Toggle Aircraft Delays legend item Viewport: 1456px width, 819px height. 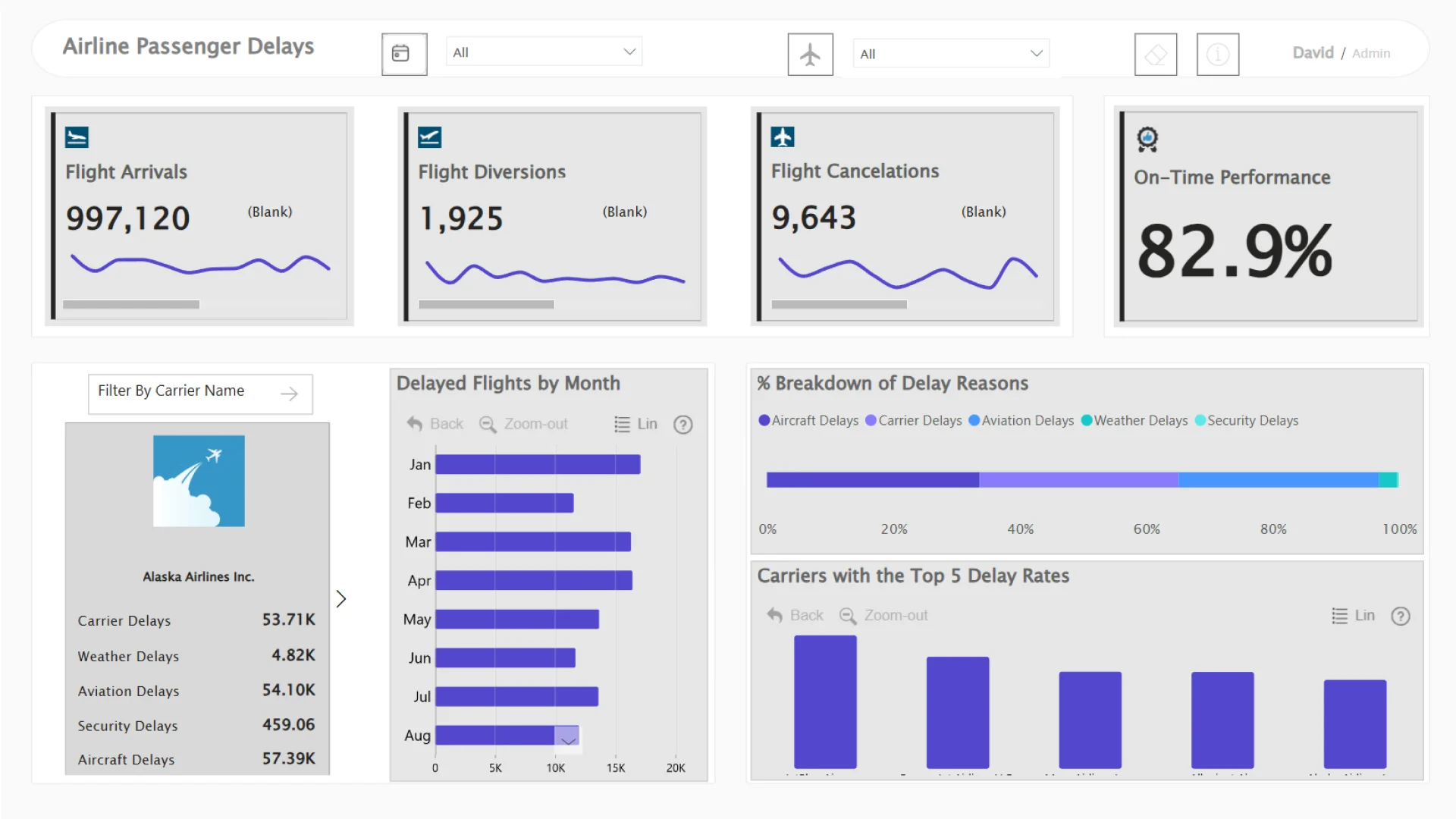tap(808, 420)
